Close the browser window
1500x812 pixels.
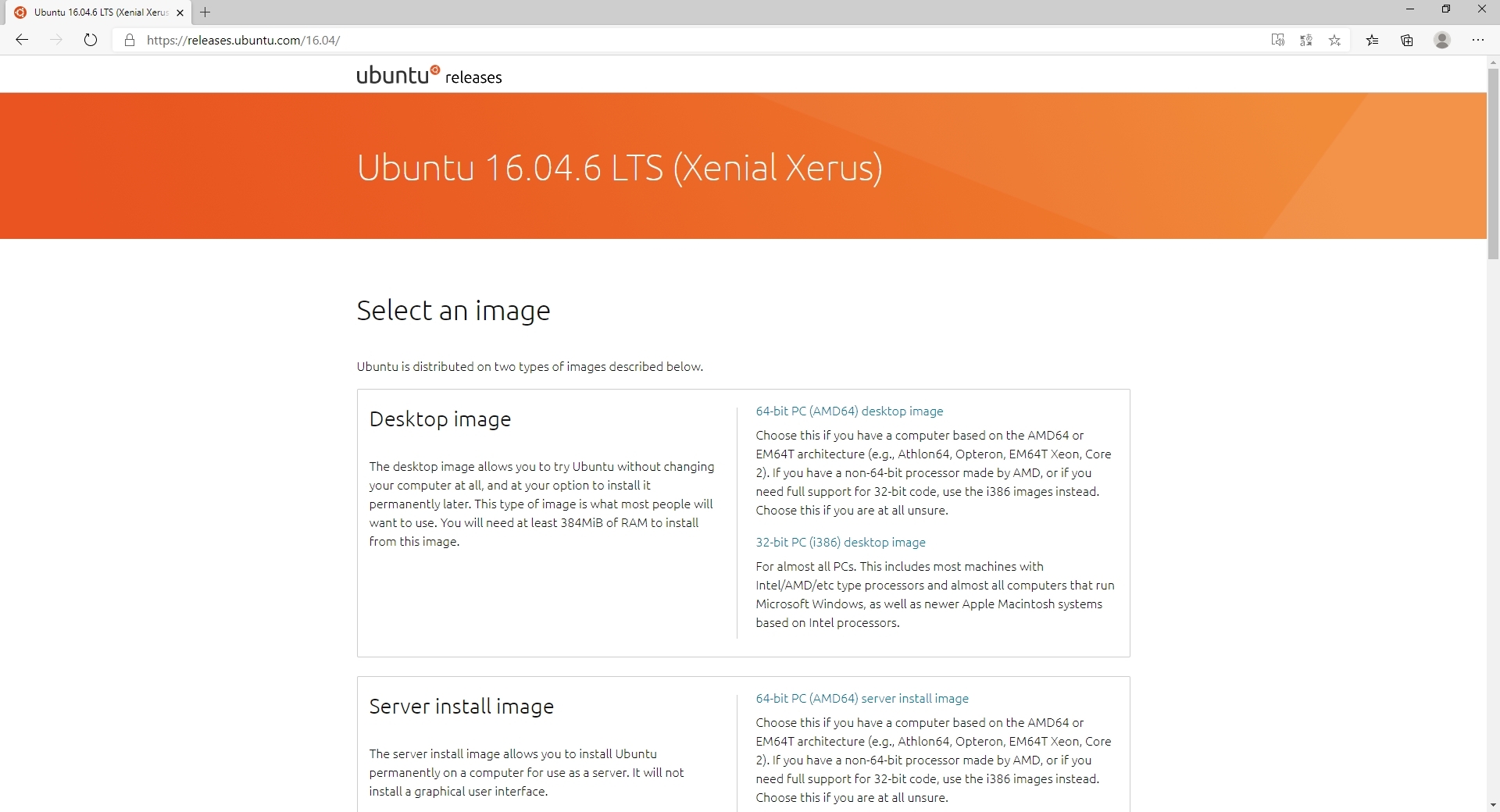pos(1482,9)
